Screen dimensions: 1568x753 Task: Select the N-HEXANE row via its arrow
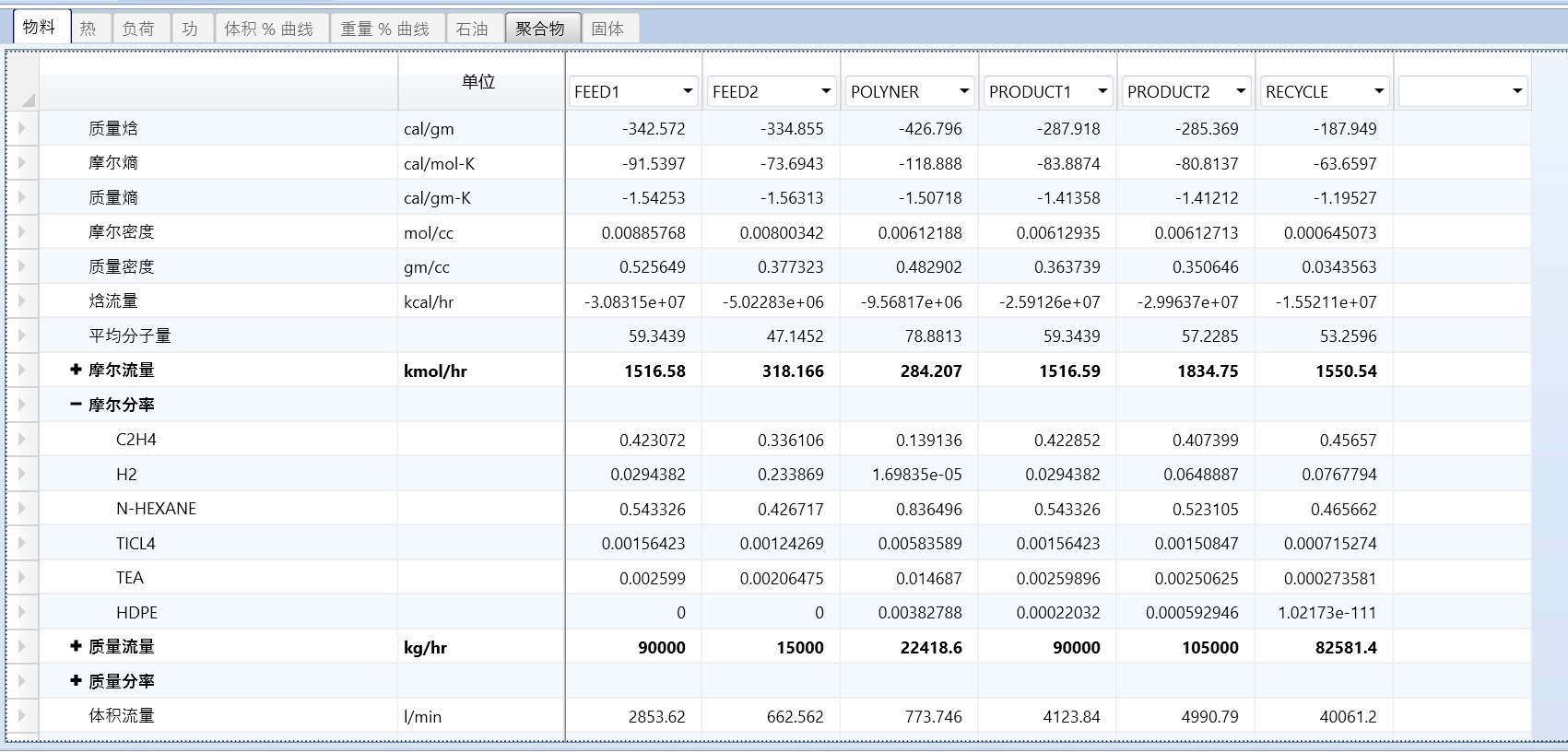click(22, 508)
